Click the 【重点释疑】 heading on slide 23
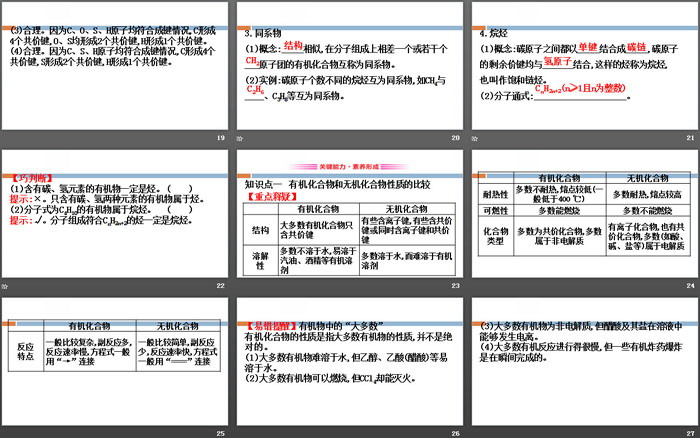This screenshot has width=700, height=438. (x=272, y=196)
